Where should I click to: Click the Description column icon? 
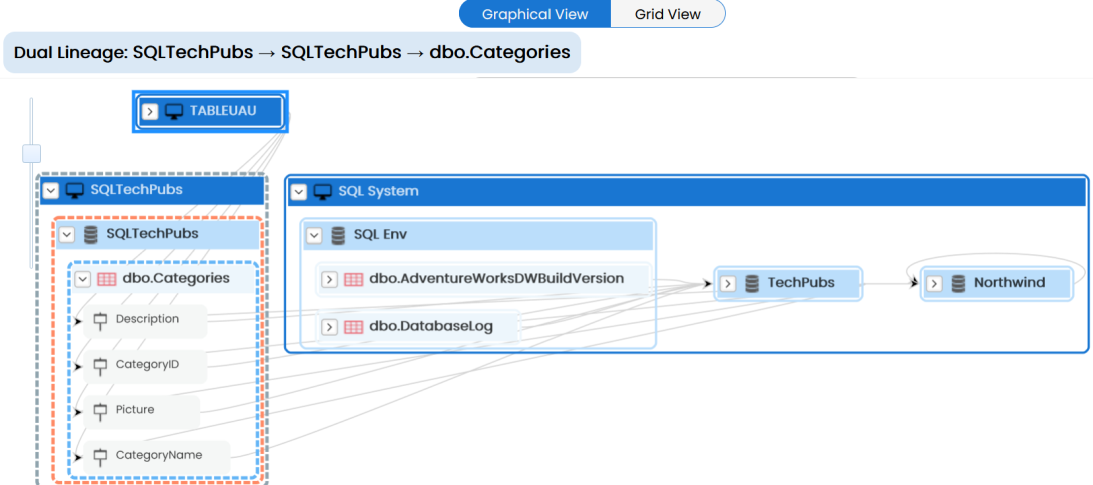coord(100,321)
